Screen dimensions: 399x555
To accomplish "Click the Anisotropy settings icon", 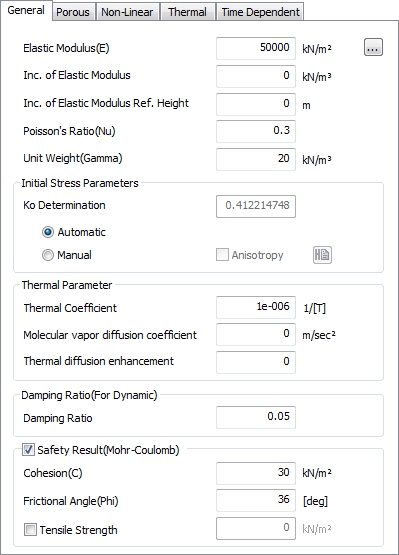I will [322, 255].
